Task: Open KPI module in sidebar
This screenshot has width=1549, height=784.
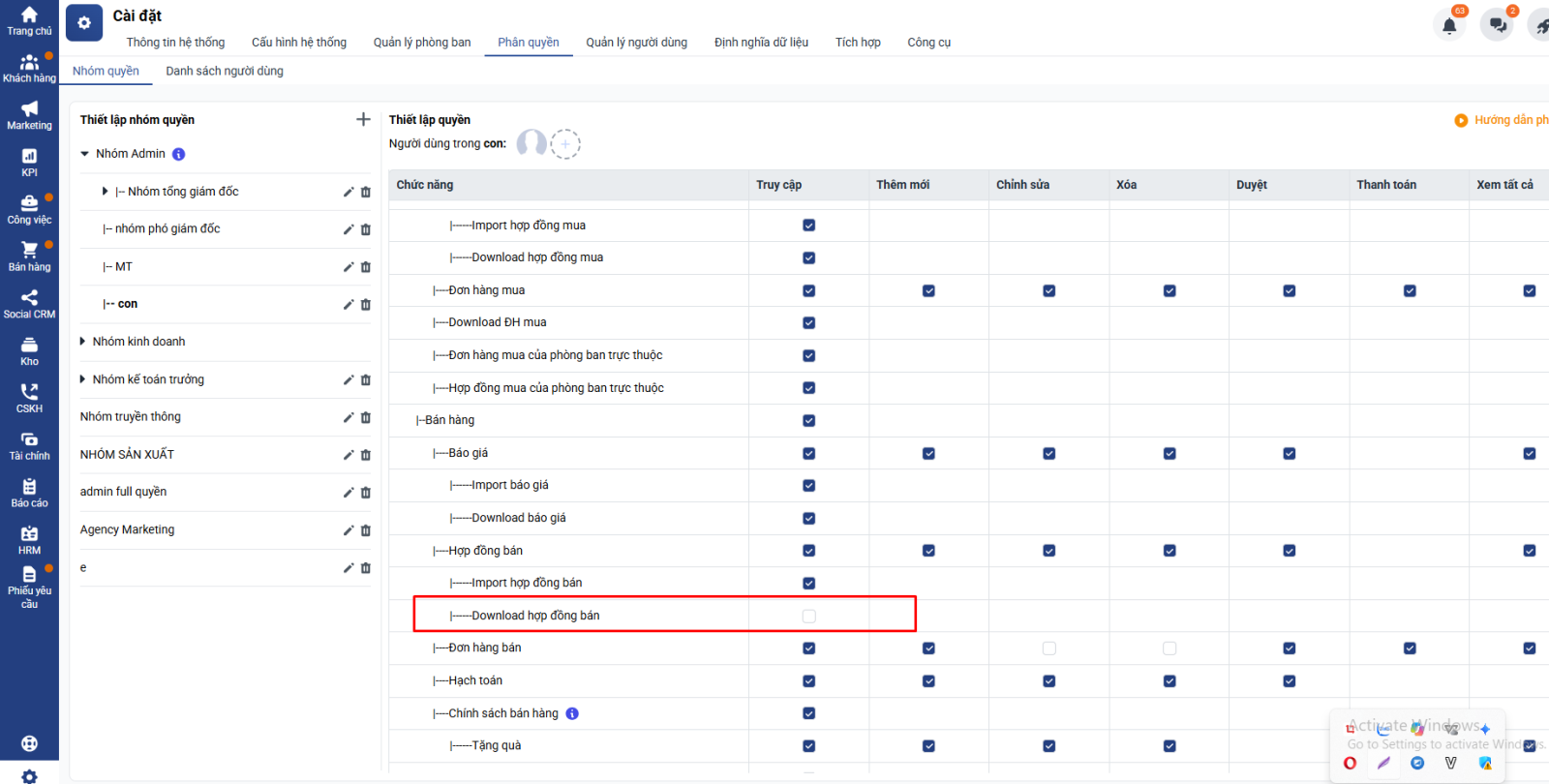Action: click(x=29, y=163)
